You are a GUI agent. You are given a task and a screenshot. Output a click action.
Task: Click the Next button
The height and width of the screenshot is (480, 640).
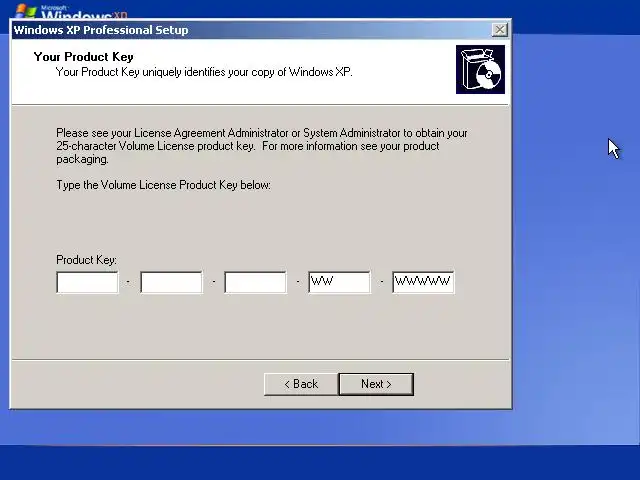coord(376,384)
